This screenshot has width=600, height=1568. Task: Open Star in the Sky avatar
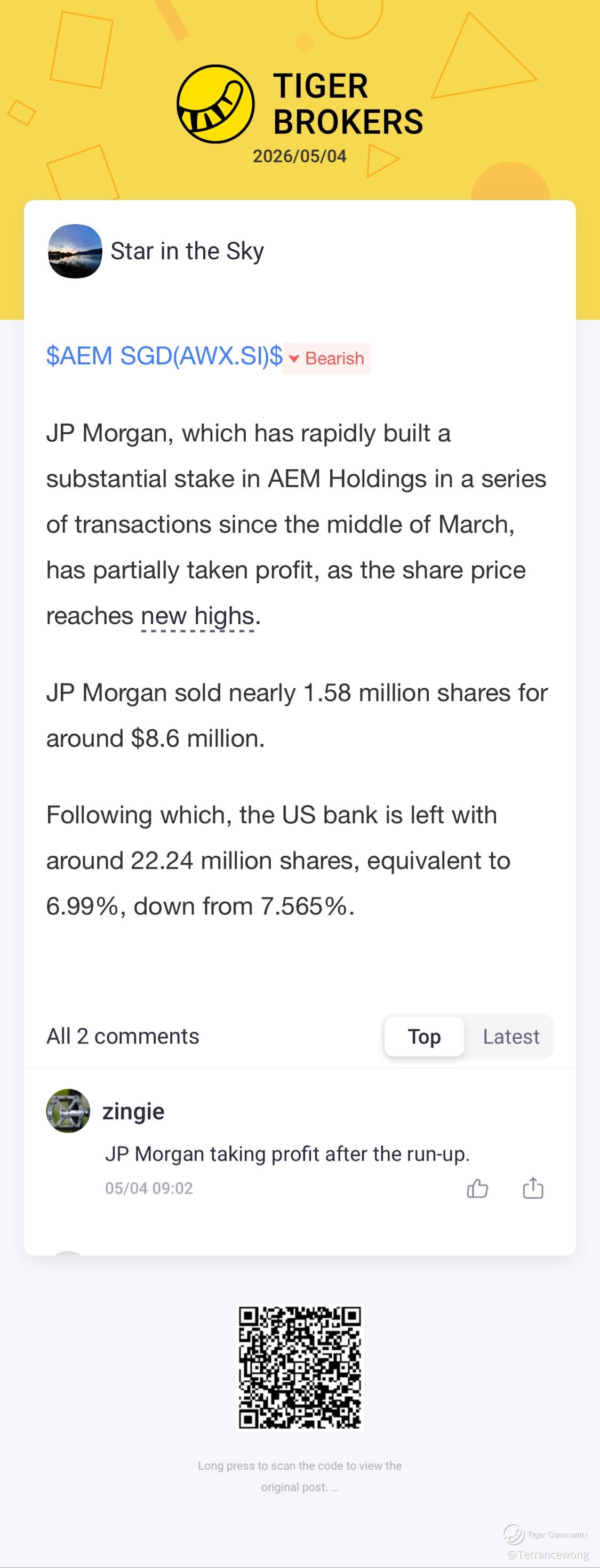click(x=75, y=251)
